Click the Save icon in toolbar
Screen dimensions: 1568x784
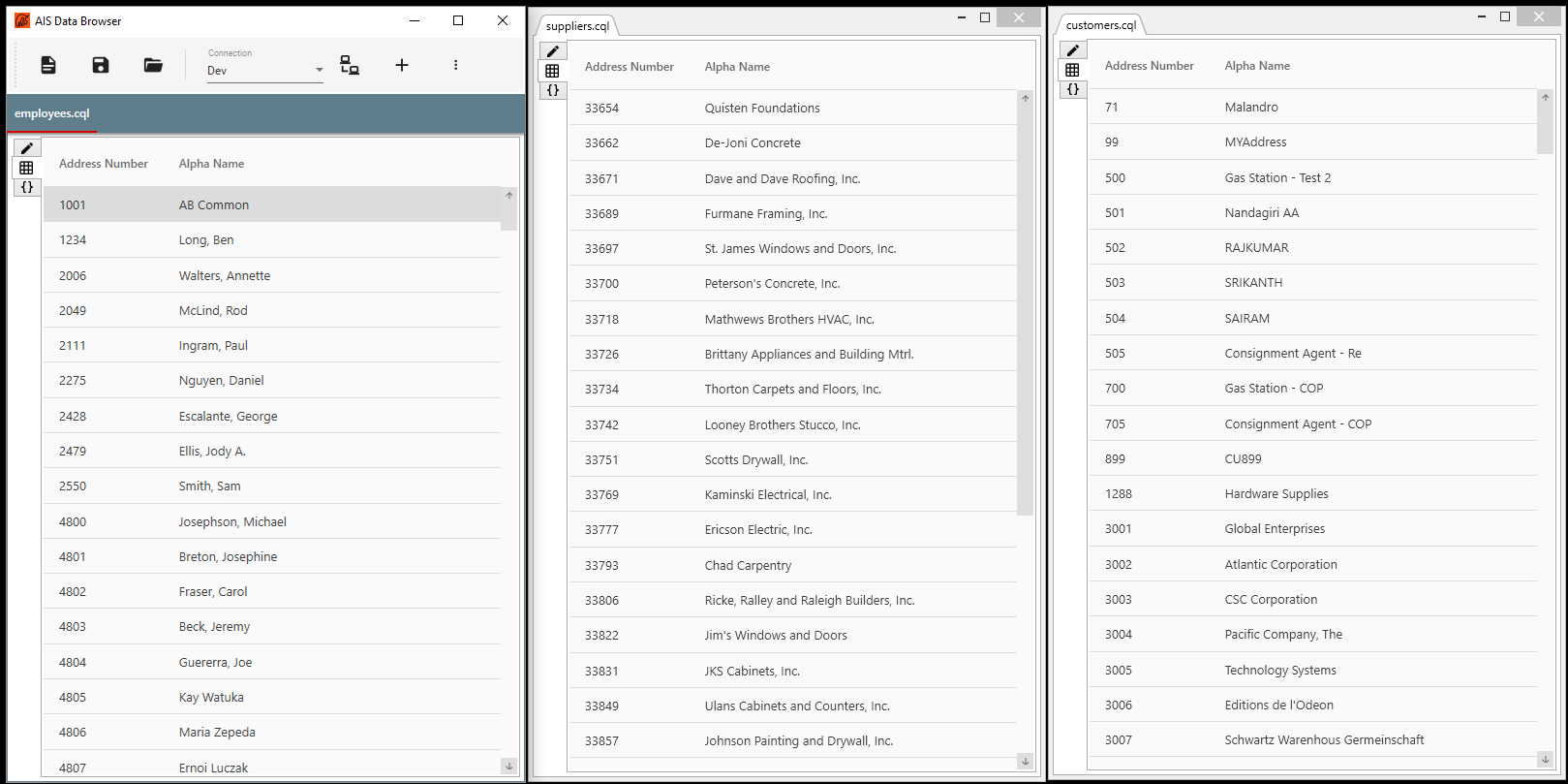coord(101,65)
